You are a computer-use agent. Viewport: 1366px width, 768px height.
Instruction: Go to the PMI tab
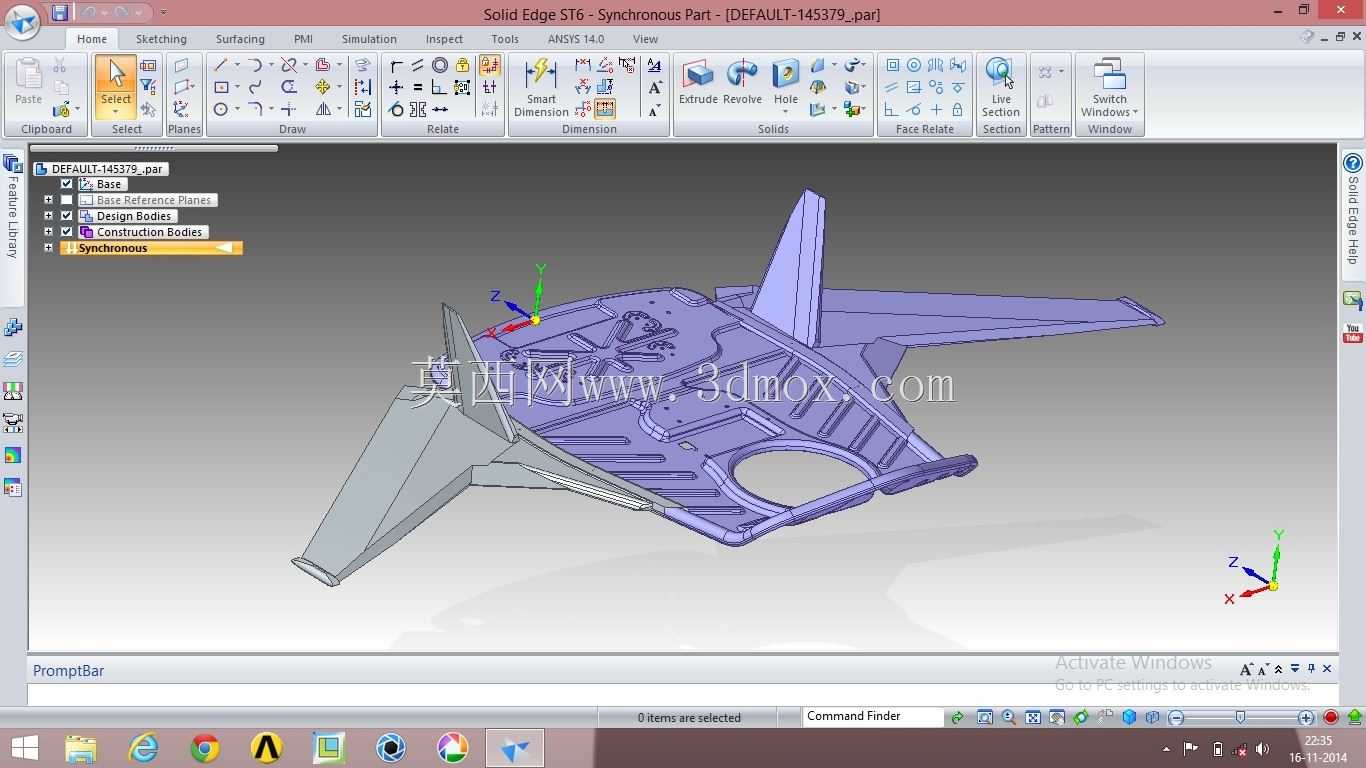click(x=303, y=39)
